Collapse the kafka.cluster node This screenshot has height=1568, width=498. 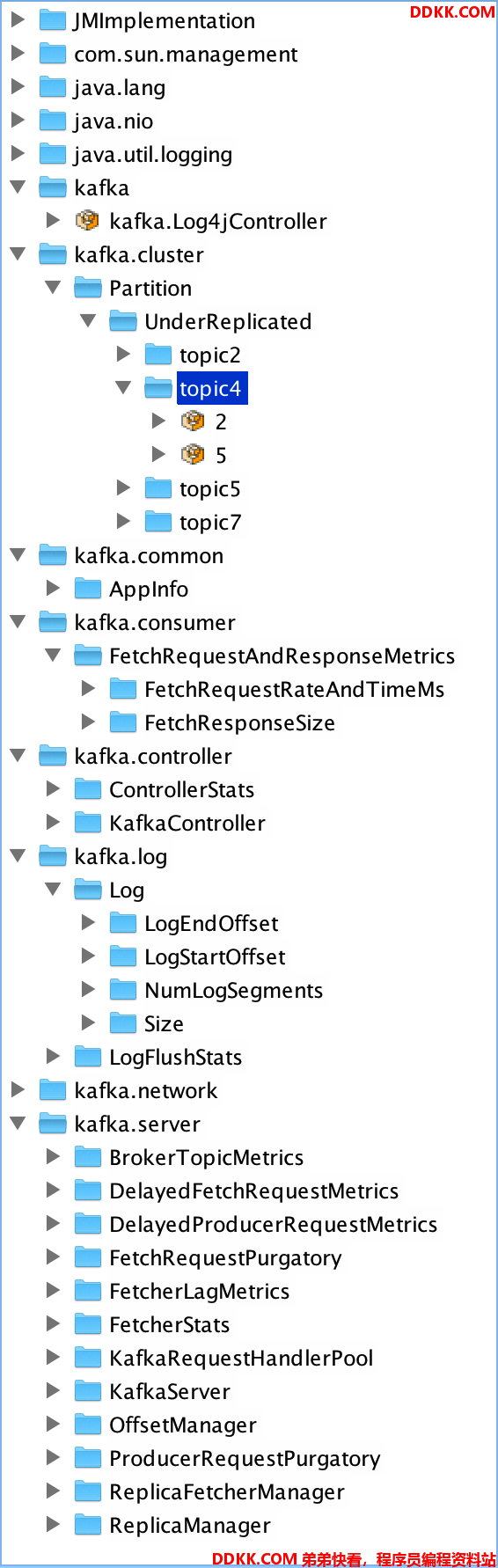pyautogui.click(x=18, y=253)
